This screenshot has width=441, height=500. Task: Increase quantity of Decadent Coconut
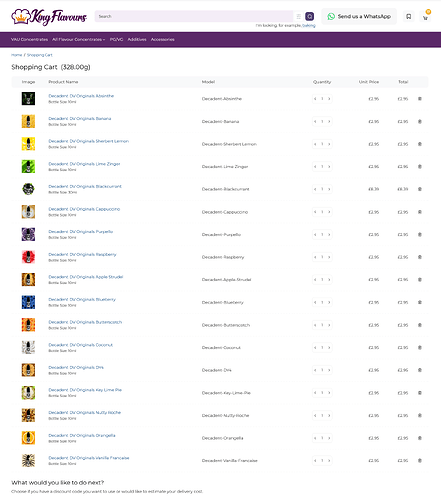coord(329,347)
